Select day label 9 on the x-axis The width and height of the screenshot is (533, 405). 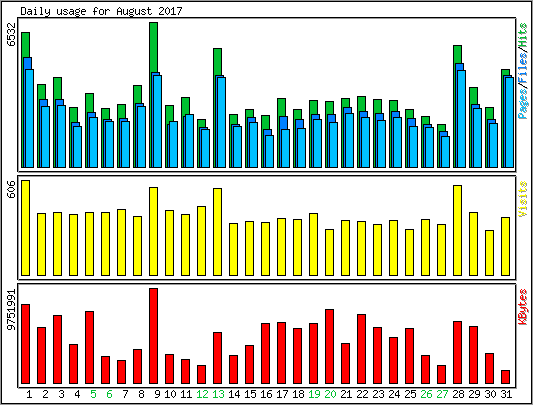click(157, 394)
